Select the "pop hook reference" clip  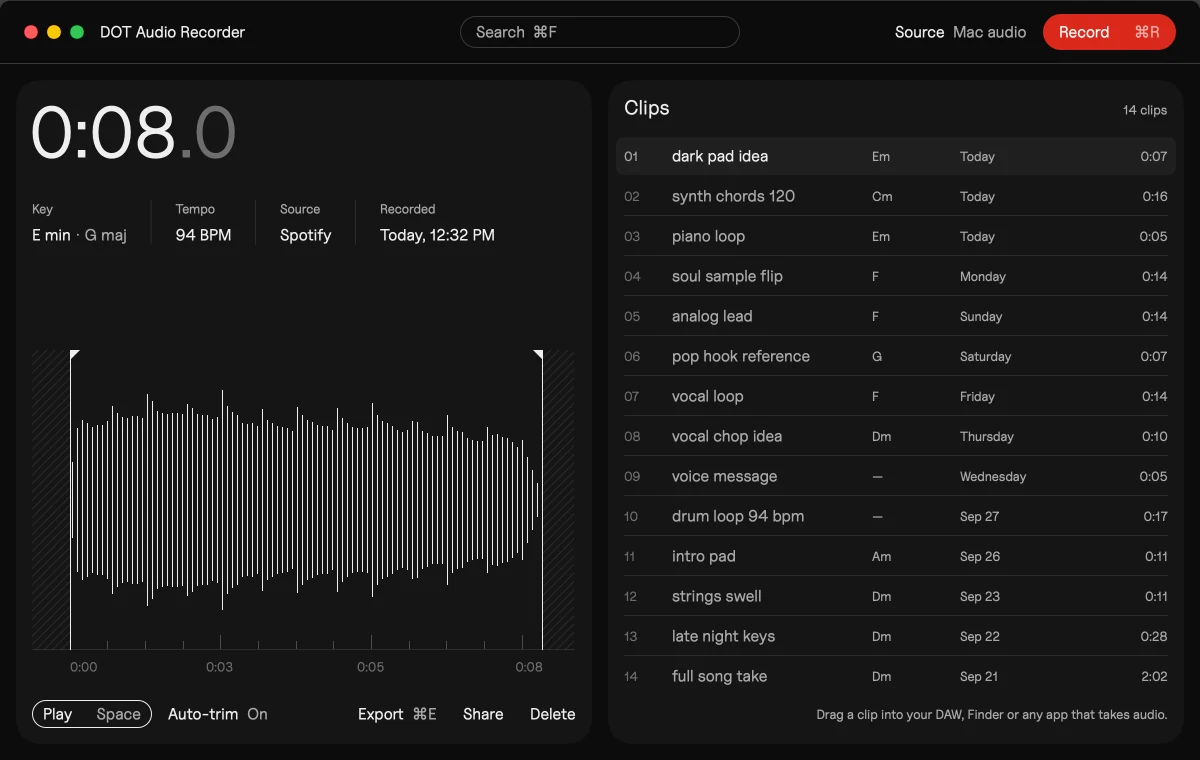click(x=896, y=356)
